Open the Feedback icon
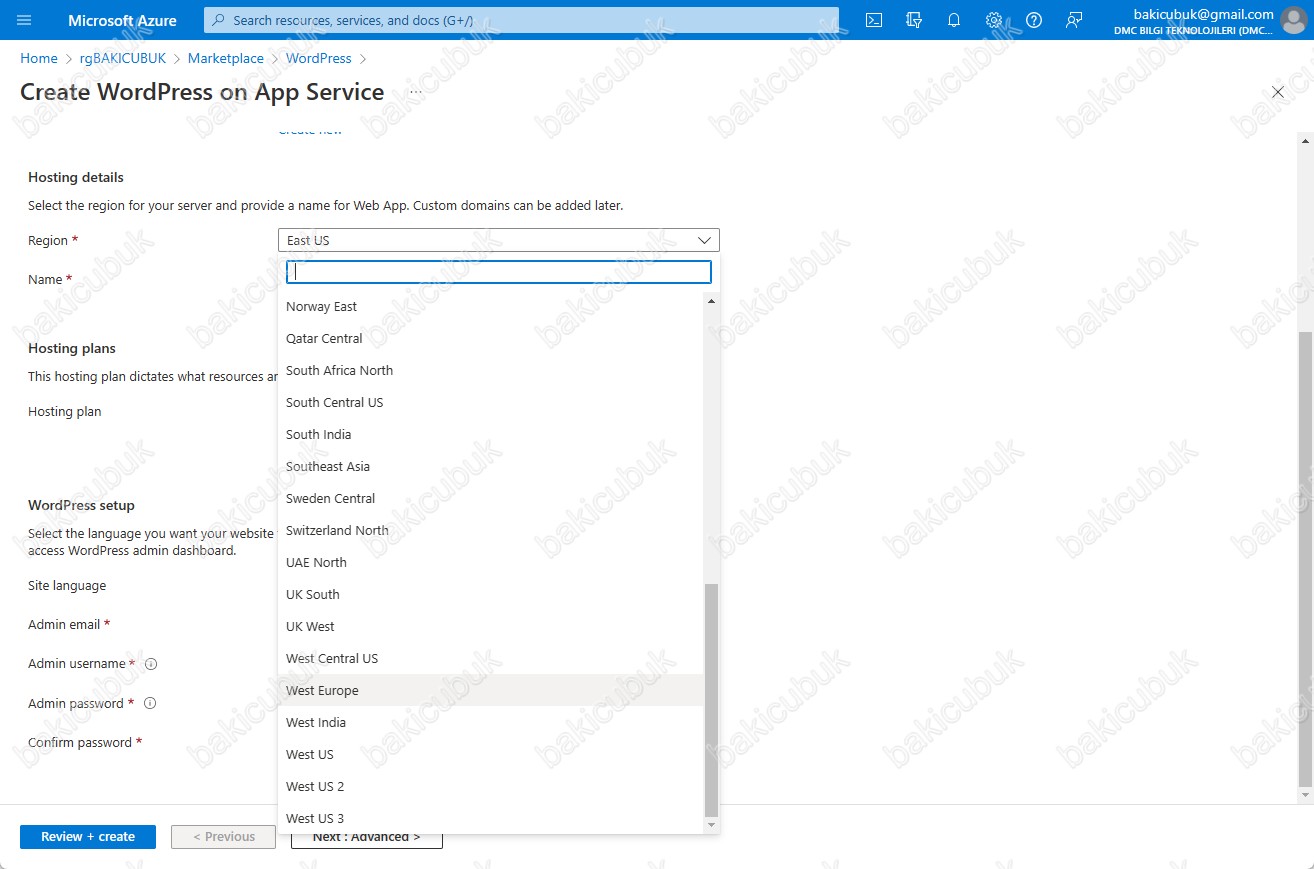This screenshot has height=869, width=1314. [x=1074, y=20]
